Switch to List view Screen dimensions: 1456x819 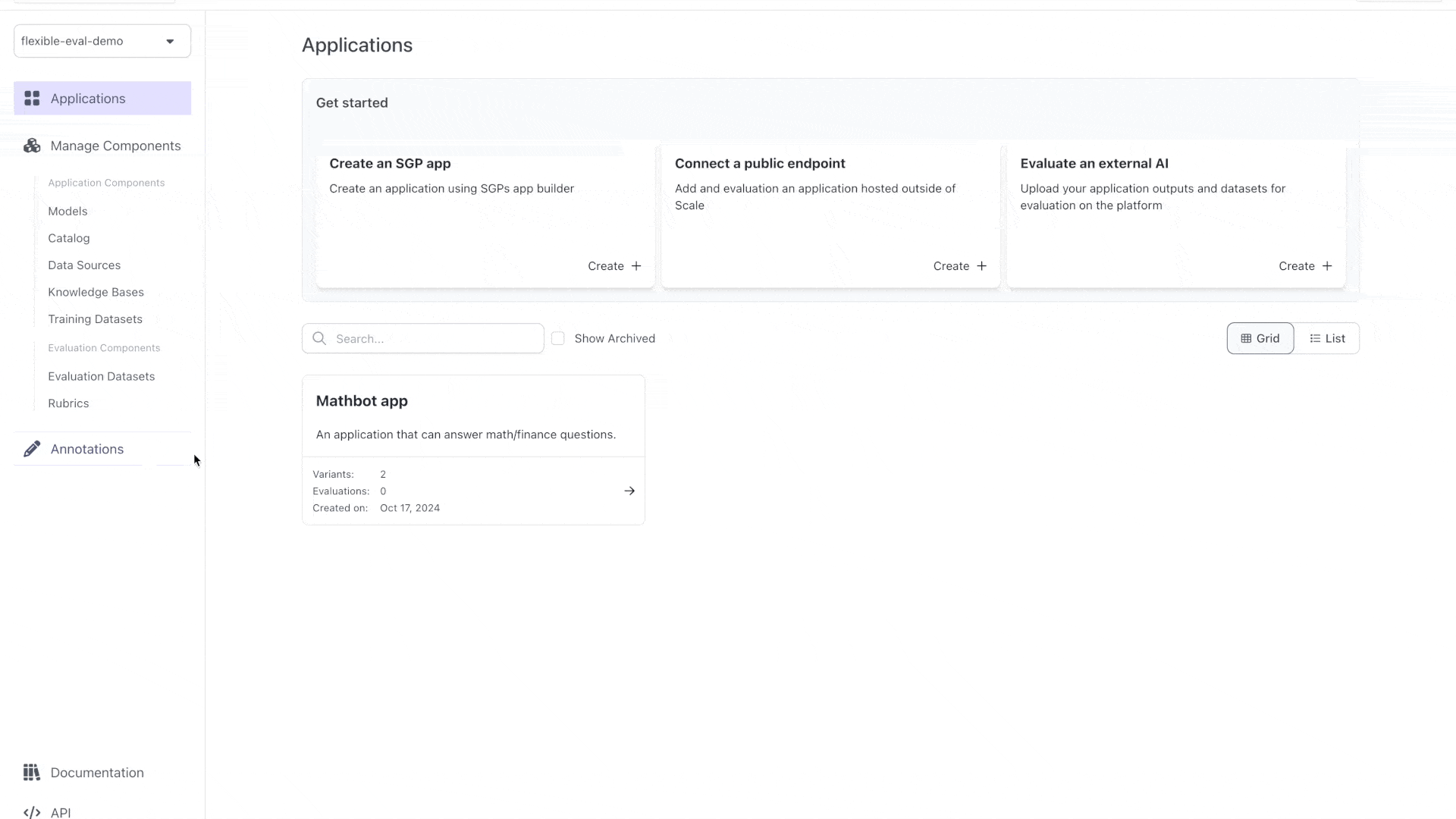1327,338
